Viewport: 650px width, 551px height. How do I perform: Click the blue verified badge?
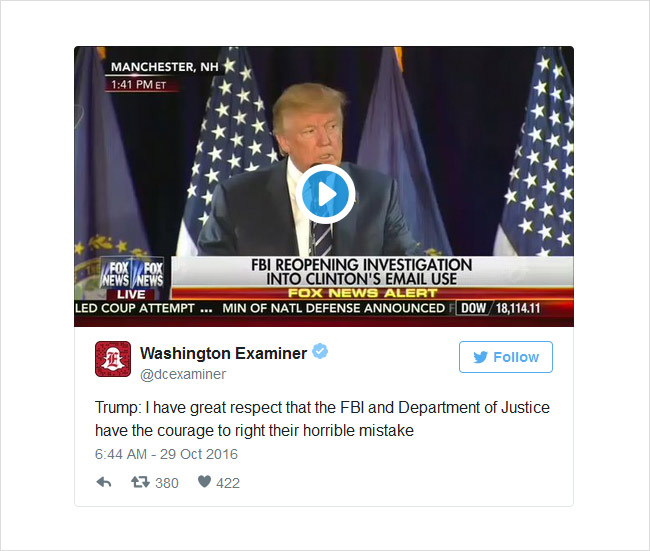point(320,351)
